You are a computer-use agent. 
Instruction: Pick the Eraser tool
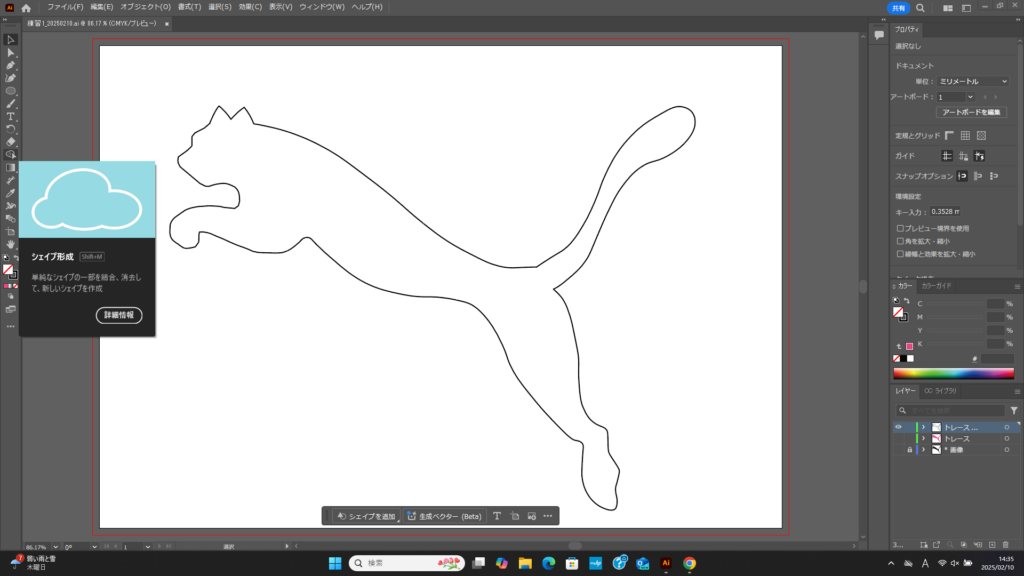[x=11, y=141]
